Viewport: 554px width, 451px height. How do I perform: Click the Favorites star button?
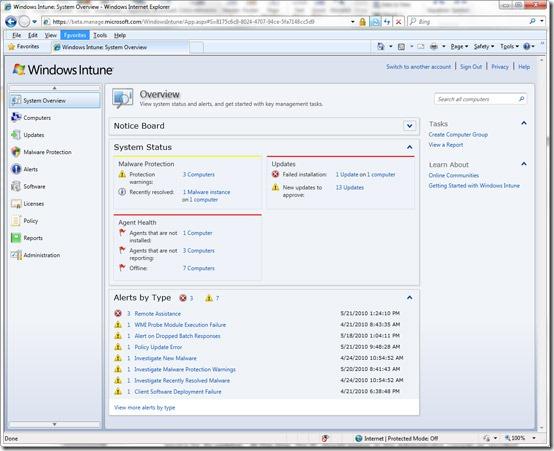click(x=24, y=47)
